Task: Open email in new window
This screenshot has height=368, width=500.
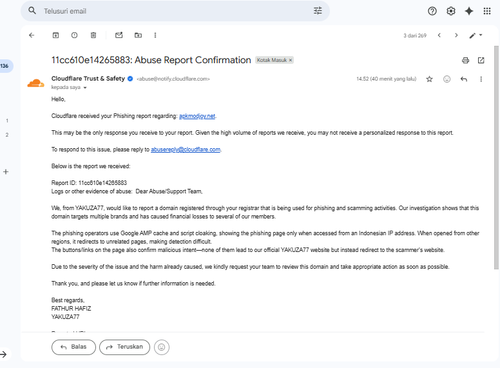Action: (481, 60)
